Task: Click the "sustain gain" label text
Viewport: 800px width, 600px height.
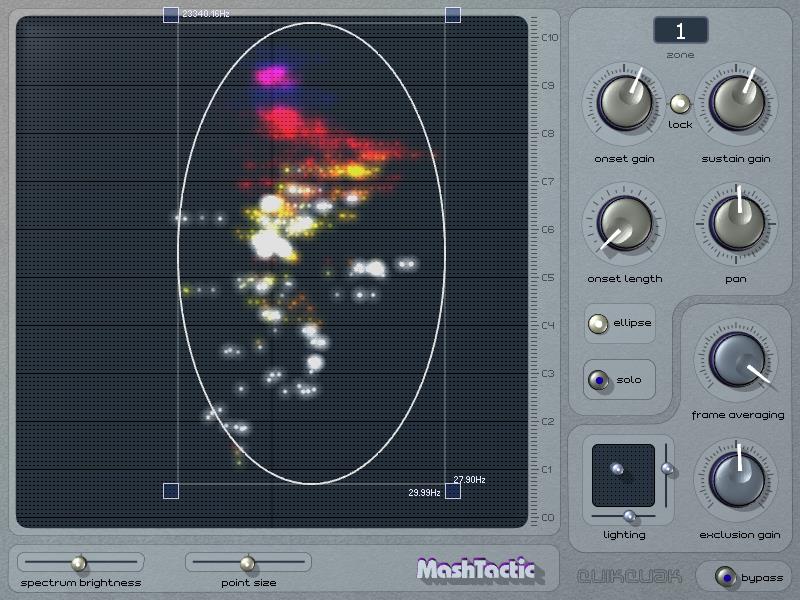Action: pos(736,159)
